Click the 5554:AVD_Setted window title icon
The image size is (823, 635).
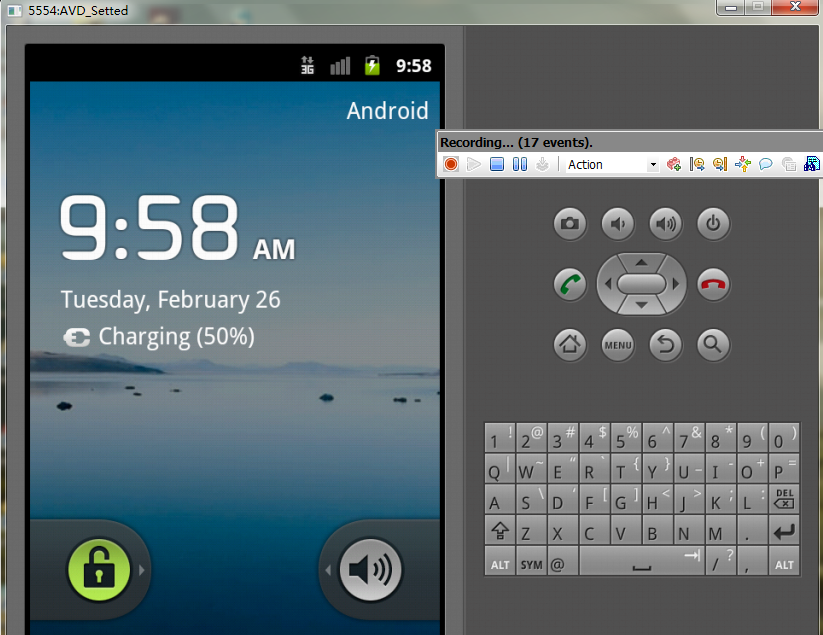coord(14,10)
